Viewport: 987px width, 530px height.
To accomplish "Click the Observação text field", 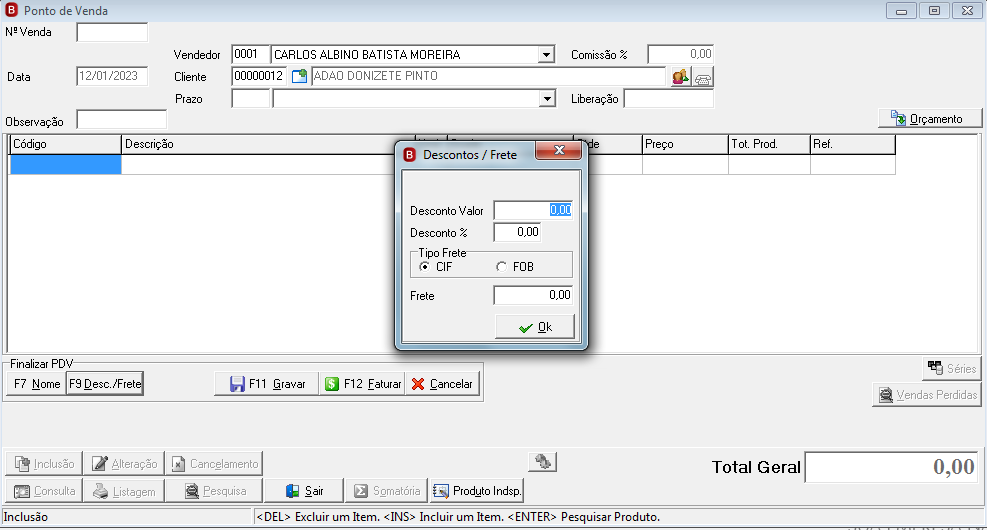I will 121,120.
